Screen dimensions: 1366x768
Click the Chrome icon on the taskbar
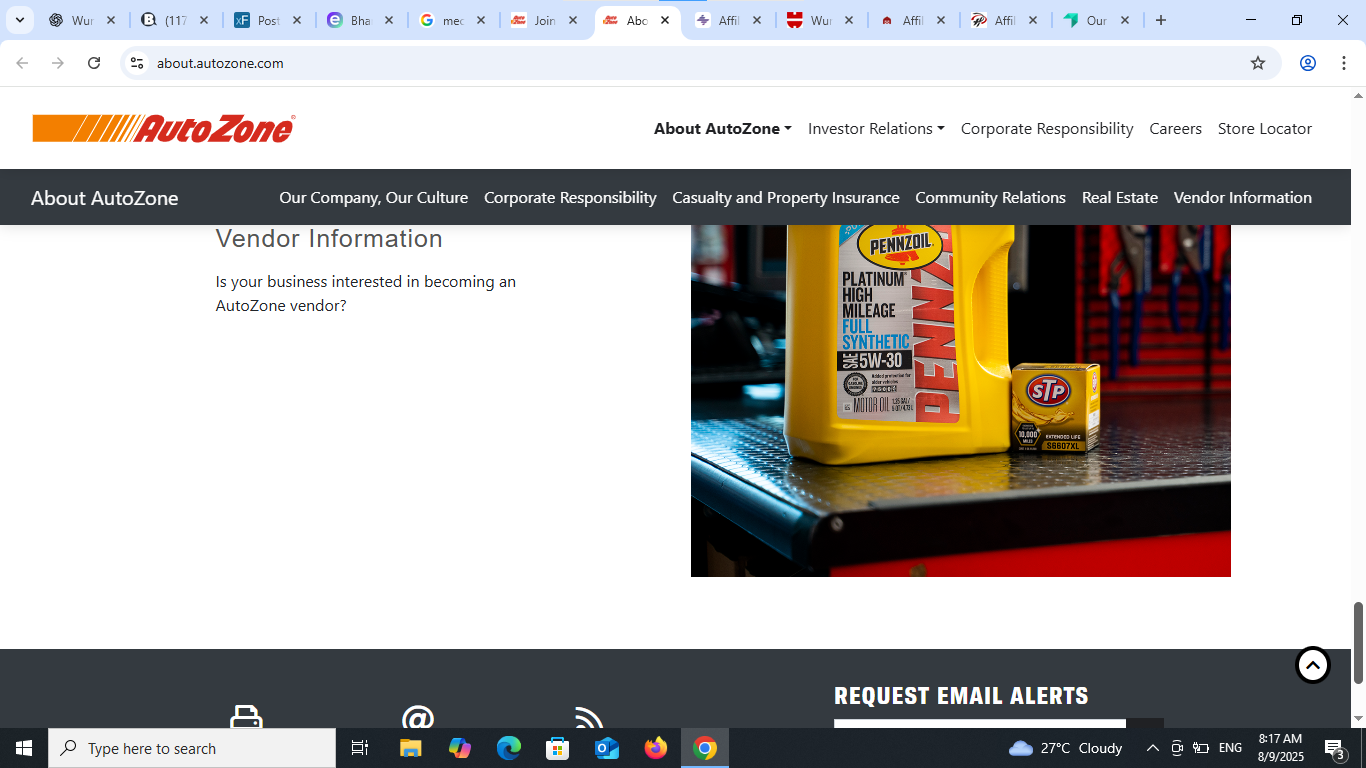(705, 748)
